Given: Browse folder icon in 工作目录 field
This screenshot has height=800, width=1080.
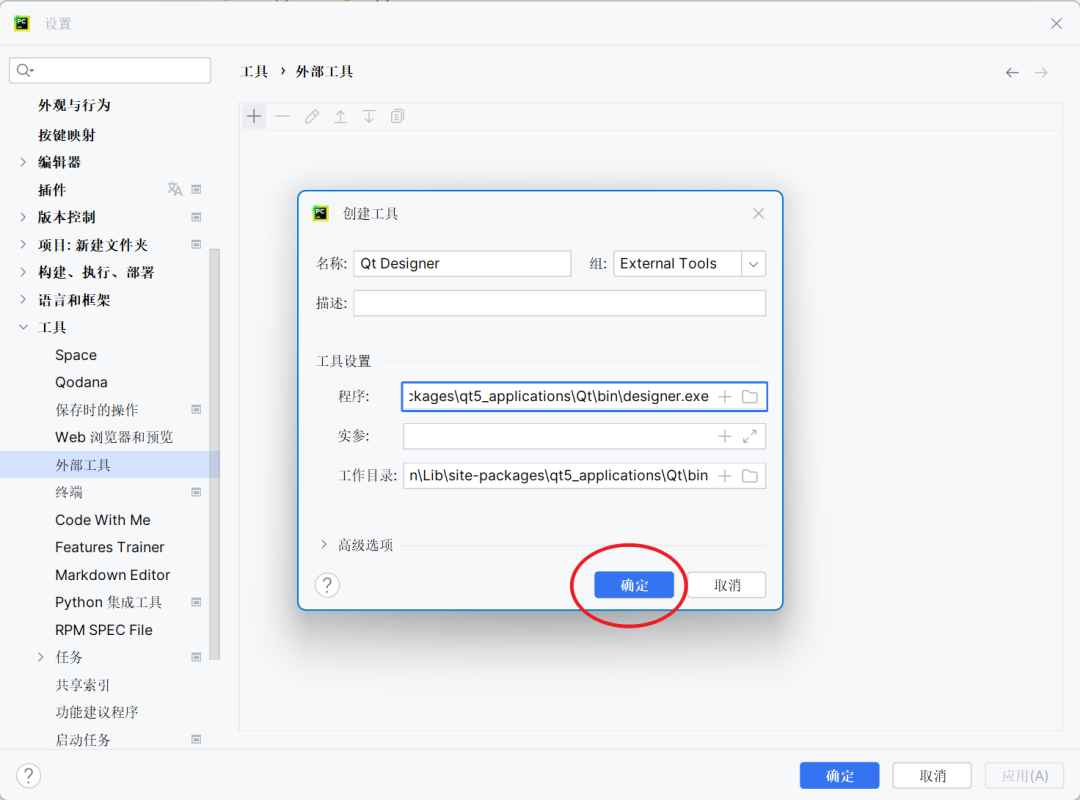Looking at the screenshot, I should click(x=750, y=476).
